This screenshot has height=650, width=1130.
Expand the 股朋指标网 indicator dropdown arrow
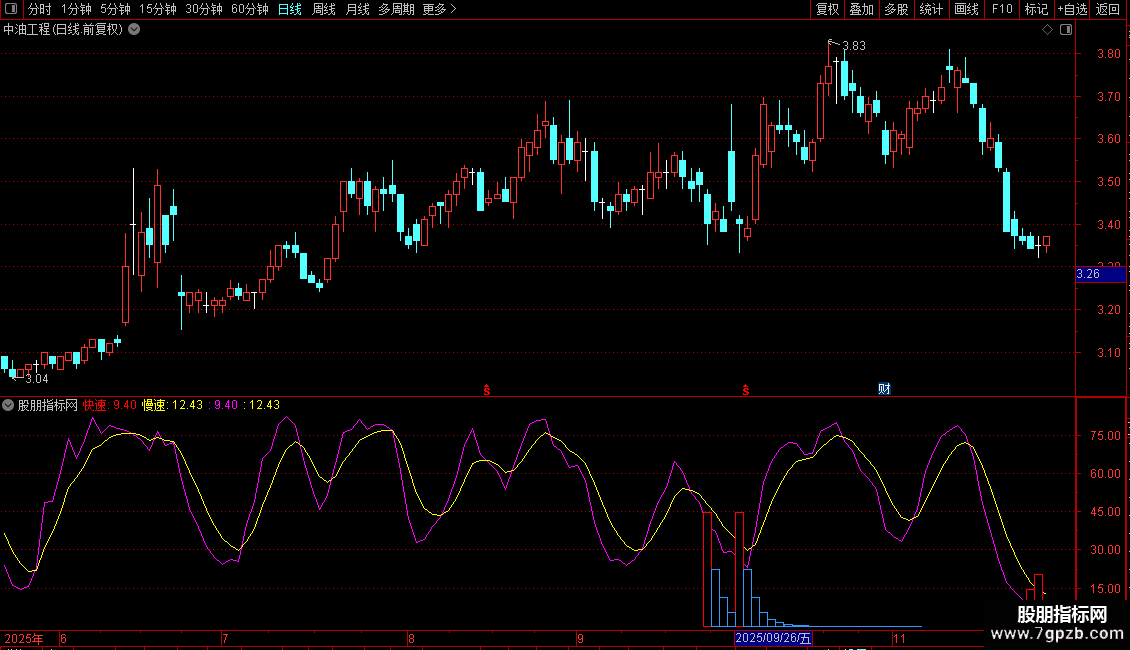[8, 405]
